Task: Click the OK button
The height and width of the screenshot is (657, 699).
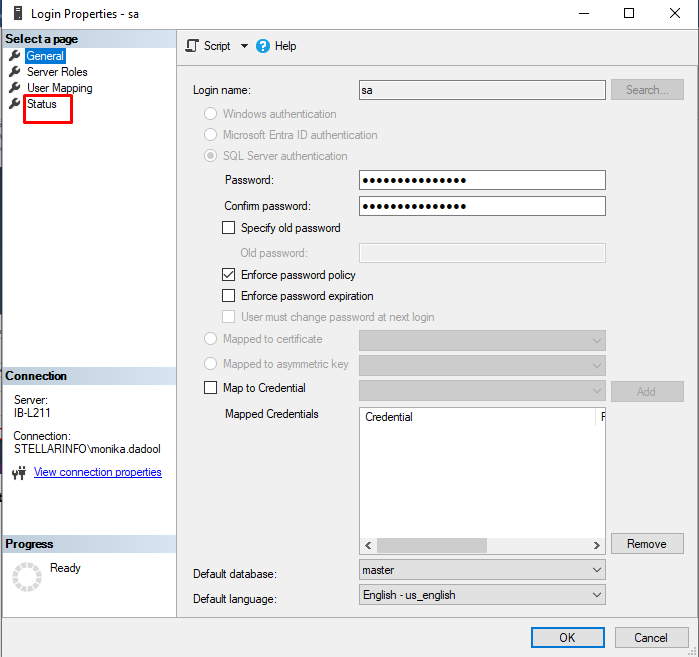Action: point(567,637)
